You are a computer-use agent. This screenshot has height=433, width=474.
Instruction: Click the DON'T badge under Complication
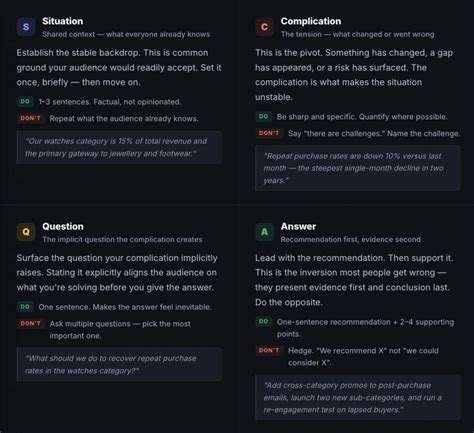[269, 133]
